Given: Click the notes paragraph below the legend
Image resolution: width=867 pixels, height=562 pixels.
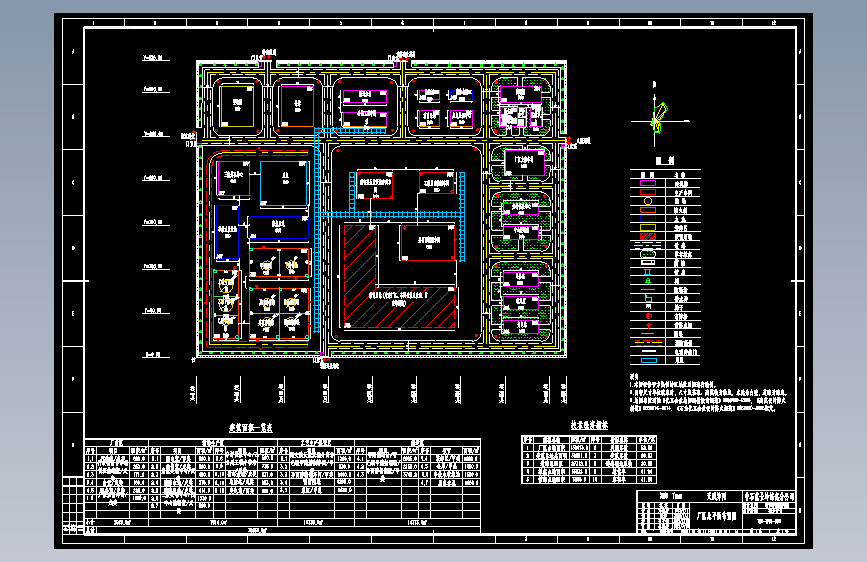Looking at the screenshot, I should pyautogui.click(x=708, y=392).
